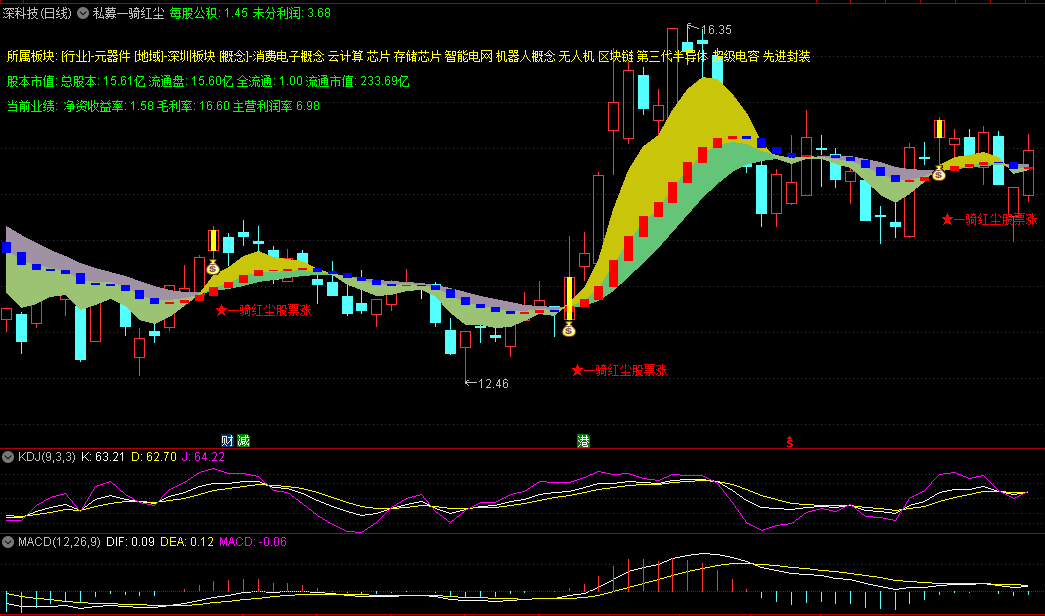
Task: Click the MACD(12,26,9) indicator label
Action: pos(59,541)
